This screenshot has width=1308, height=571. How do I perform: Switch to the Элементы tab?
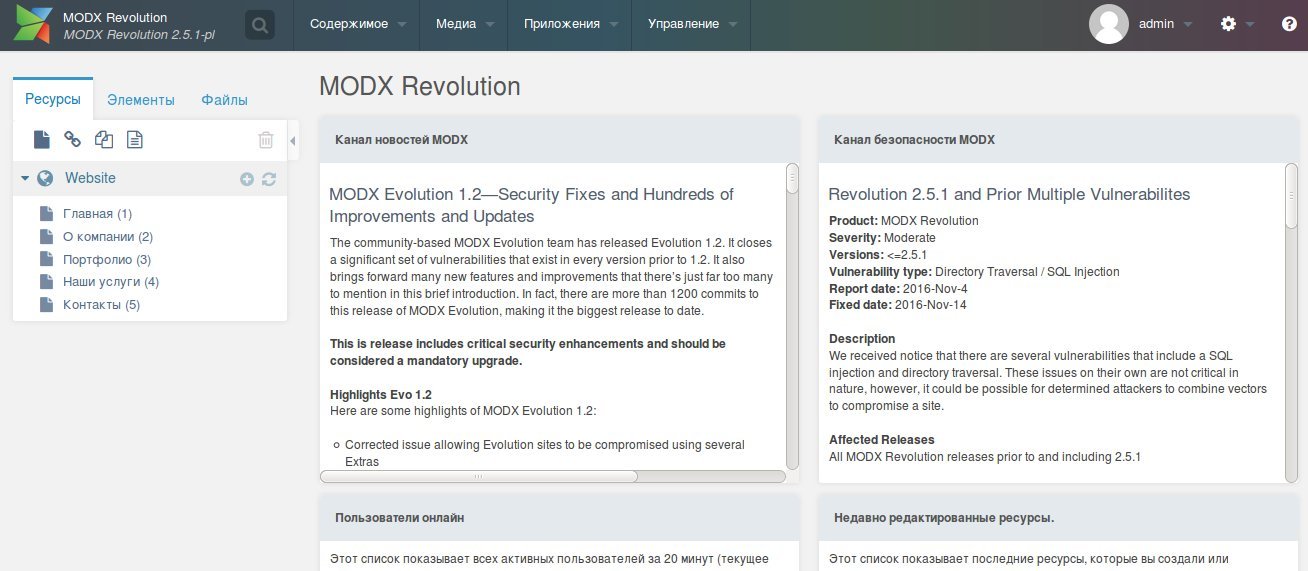click(x=141, y=100)
